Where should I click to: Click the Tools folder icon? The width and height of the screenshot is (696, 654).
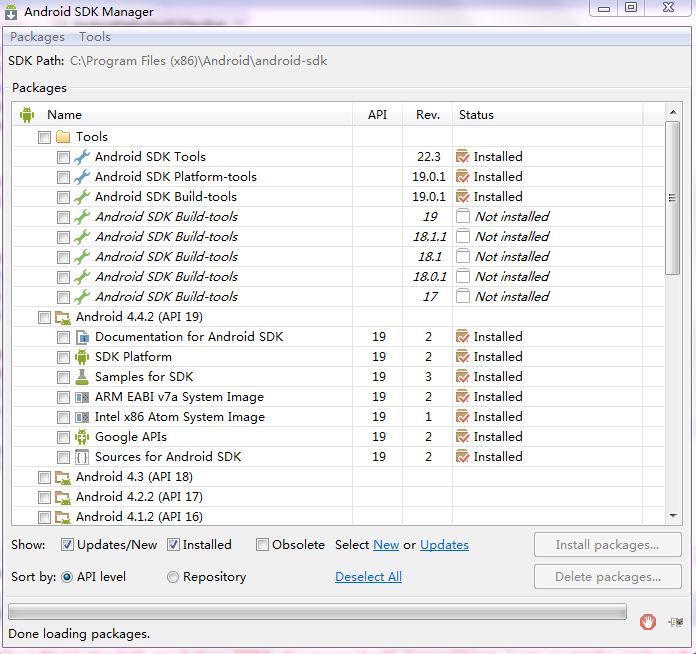point(63,137)
